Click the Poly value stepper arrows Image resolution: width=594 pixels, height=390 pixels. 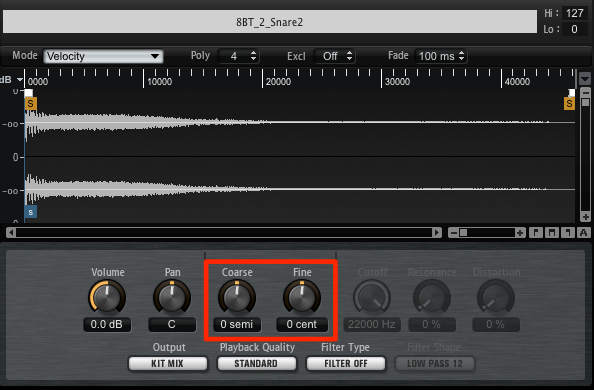click(253, 56)
